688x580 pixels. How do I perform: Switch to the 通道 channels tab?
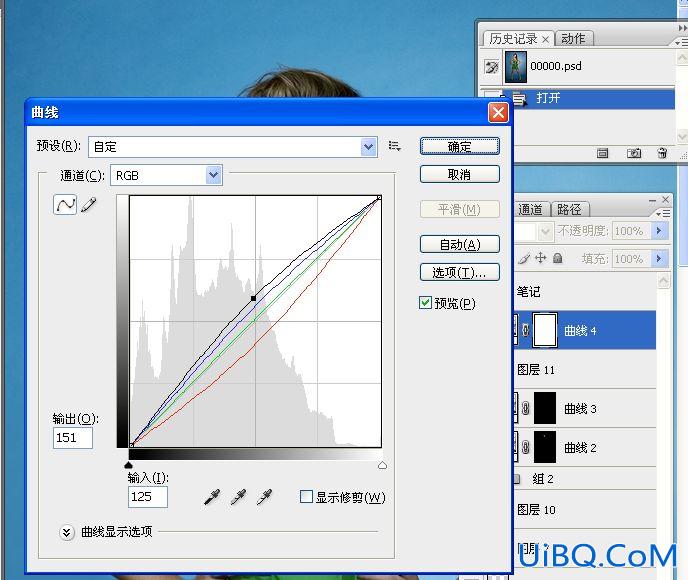[x=530, y=209]
